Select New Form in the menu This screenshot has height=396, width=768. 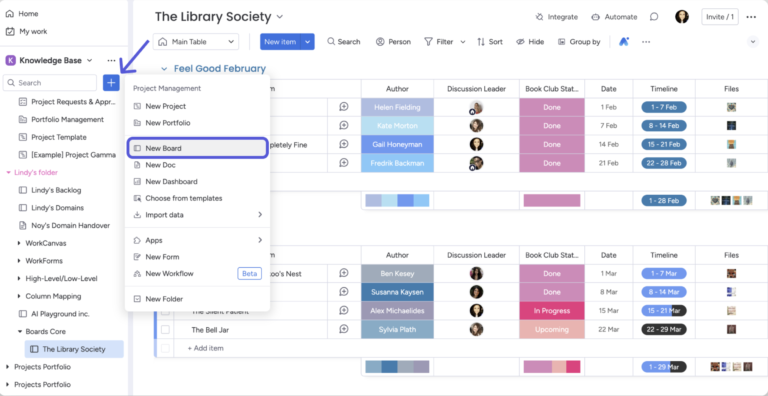[x=197, y=257]
